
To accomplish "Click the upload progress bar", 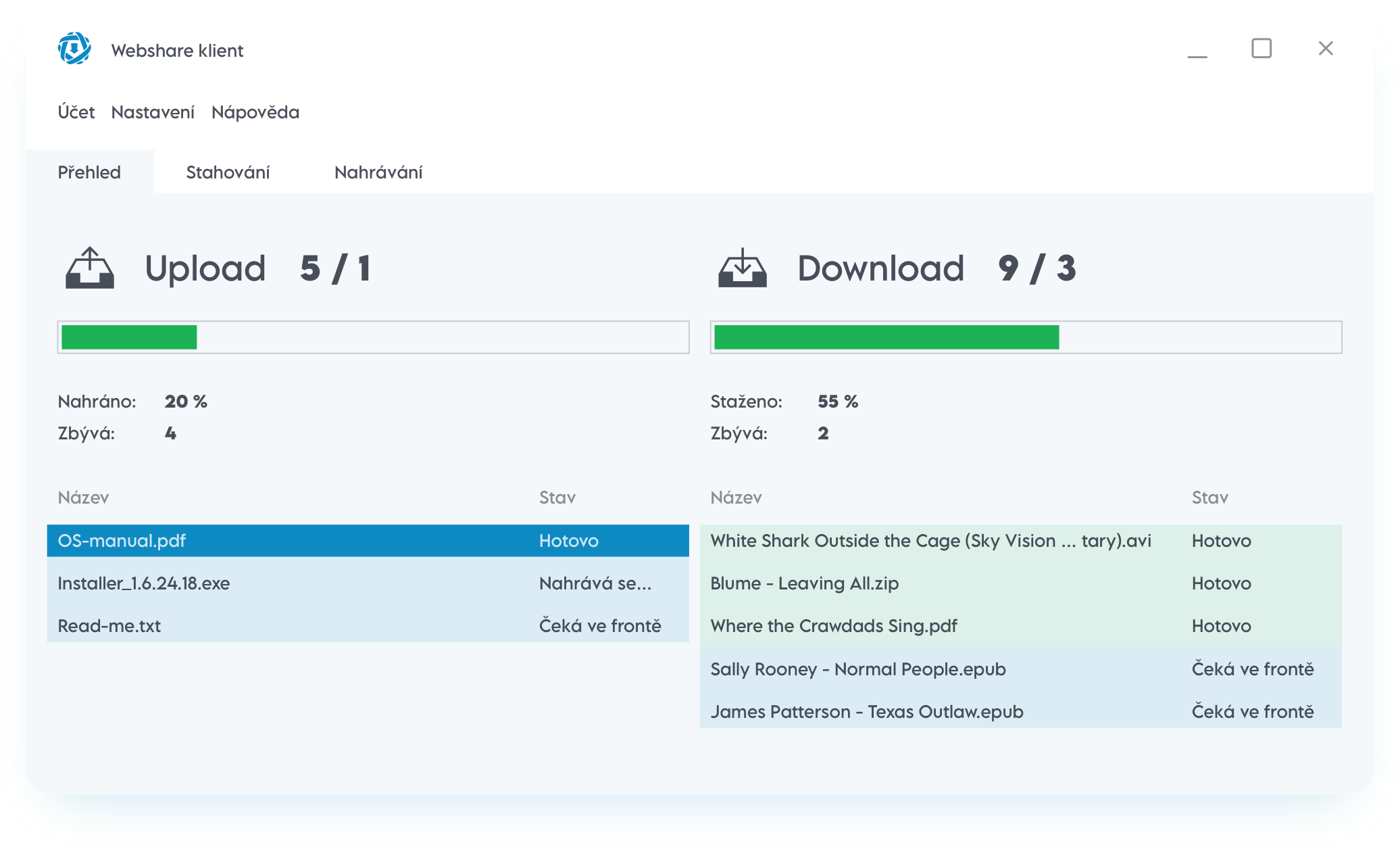I will [373, 337].
